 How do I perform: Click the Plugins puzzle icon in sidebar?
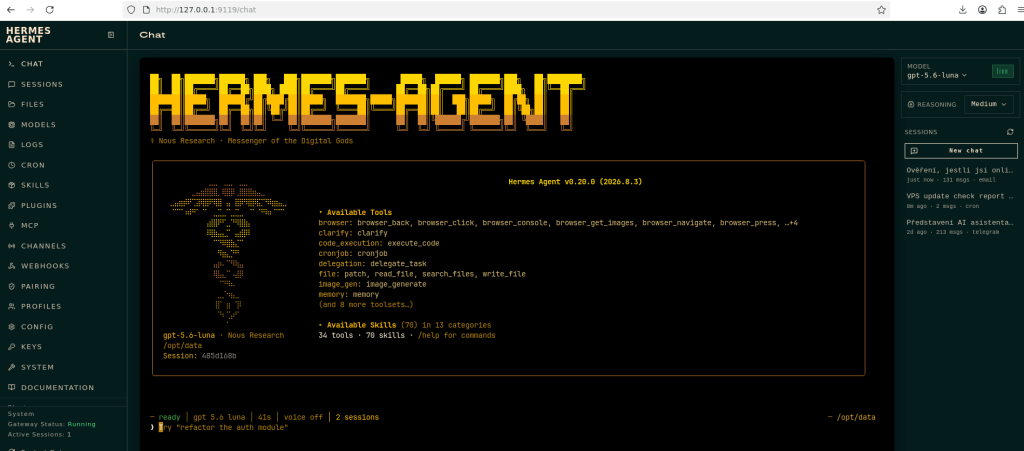coord(12,206)
